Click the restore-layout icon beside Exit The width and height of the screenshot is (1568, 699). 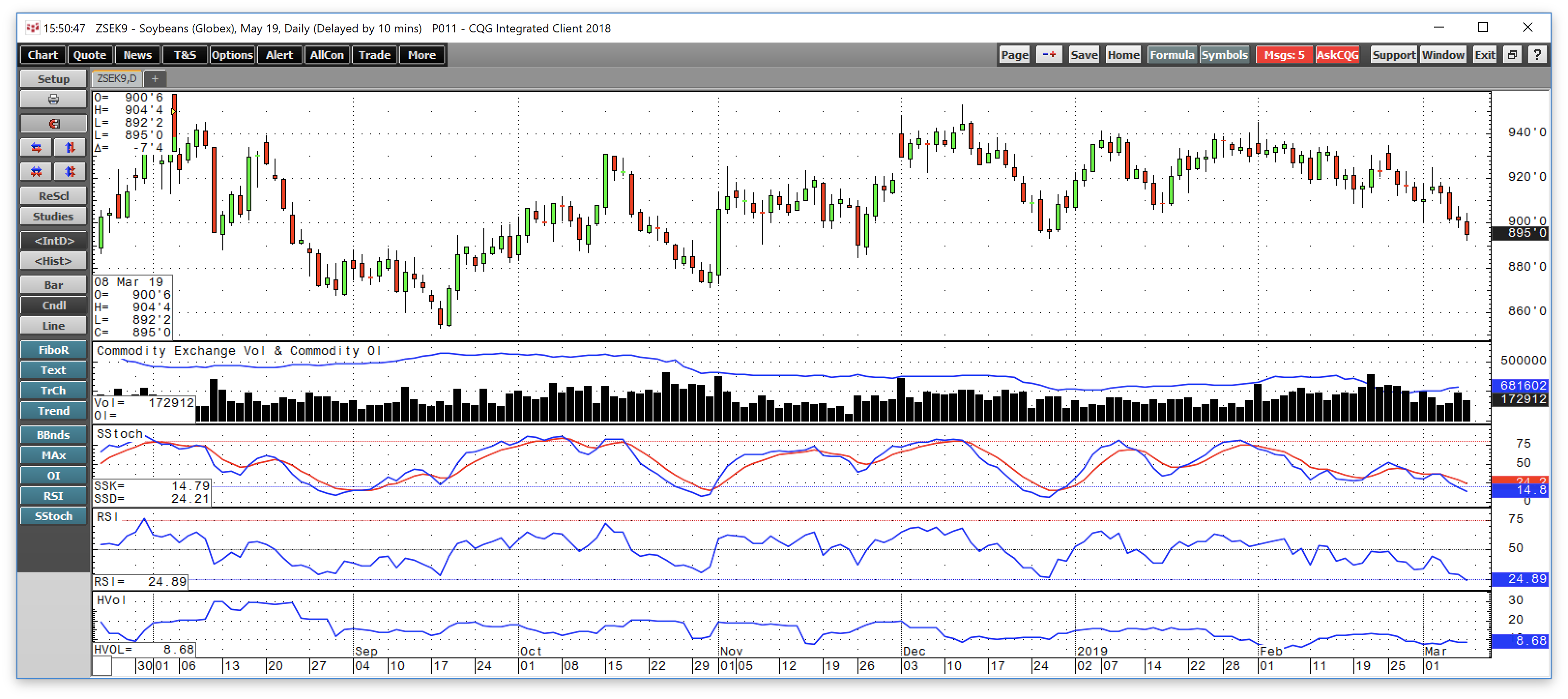(x=1512, y=54)
